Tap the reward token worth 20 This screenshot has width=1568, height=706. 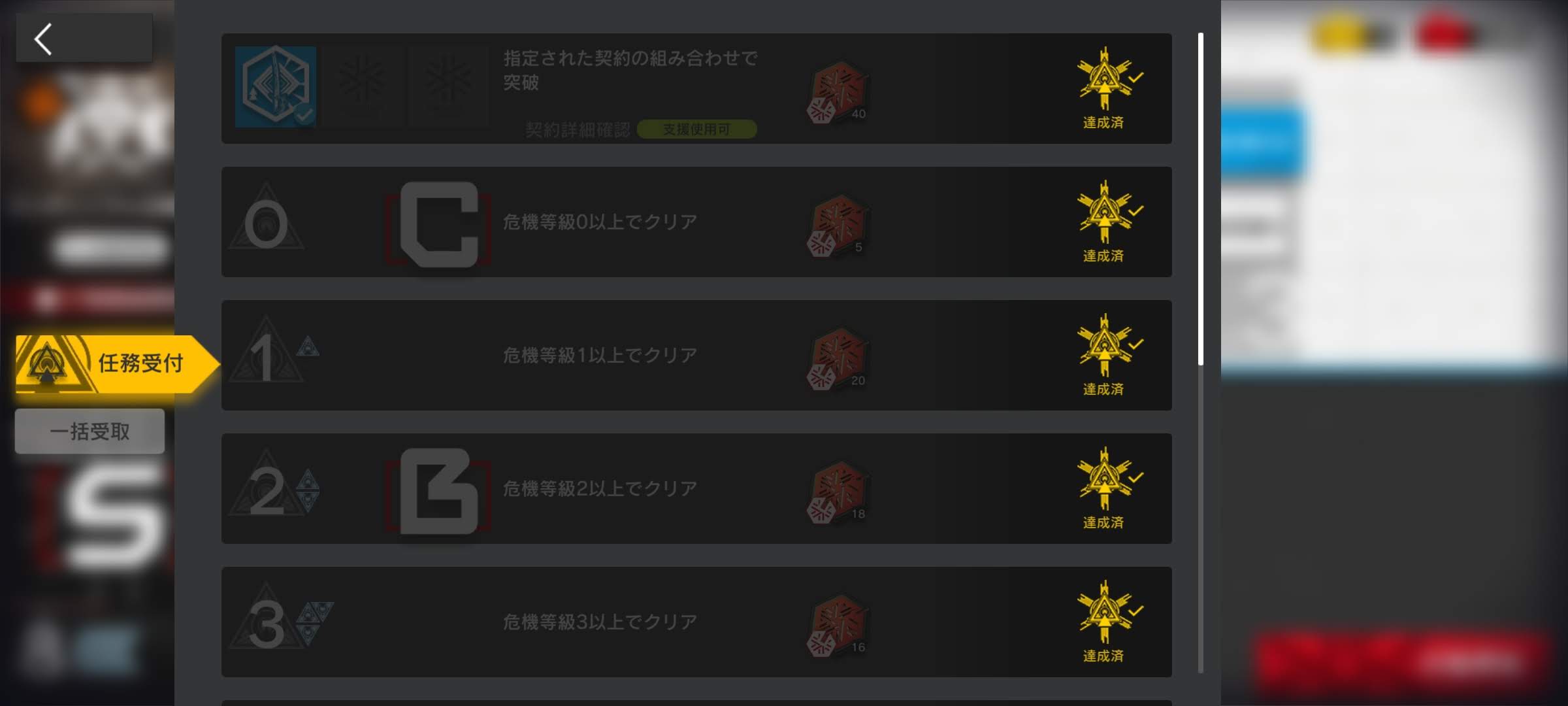point(838,359)
